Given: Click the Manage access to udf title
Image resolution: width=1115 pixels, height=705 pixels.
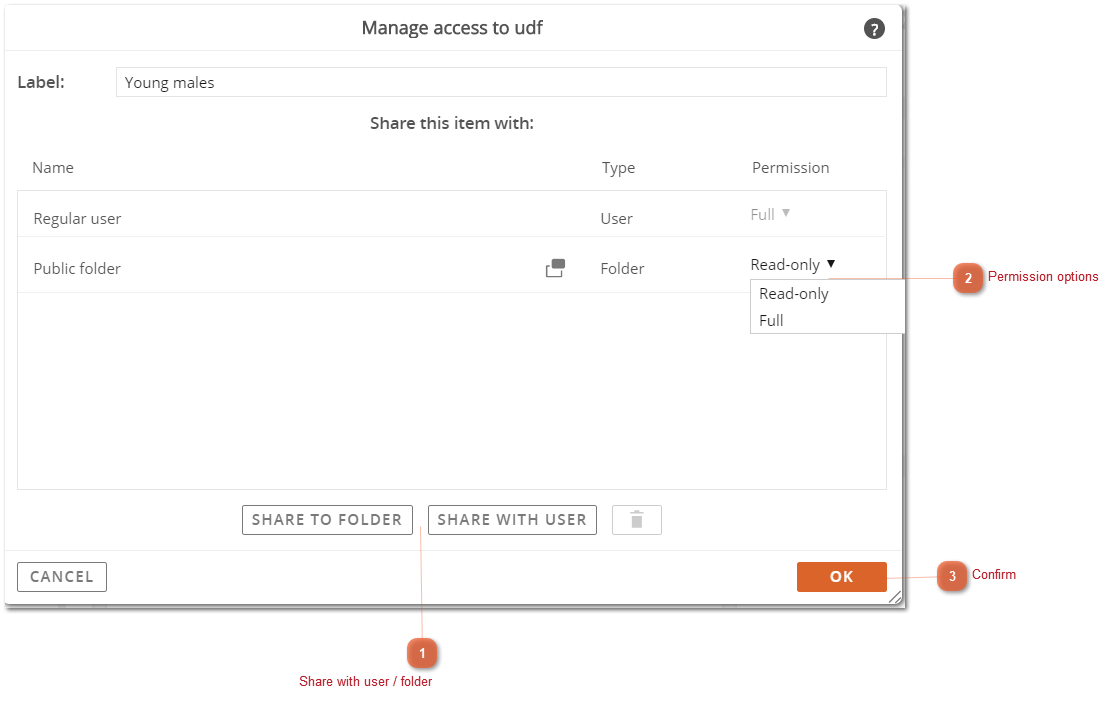Looking at the screenshot, I should 452,28.
